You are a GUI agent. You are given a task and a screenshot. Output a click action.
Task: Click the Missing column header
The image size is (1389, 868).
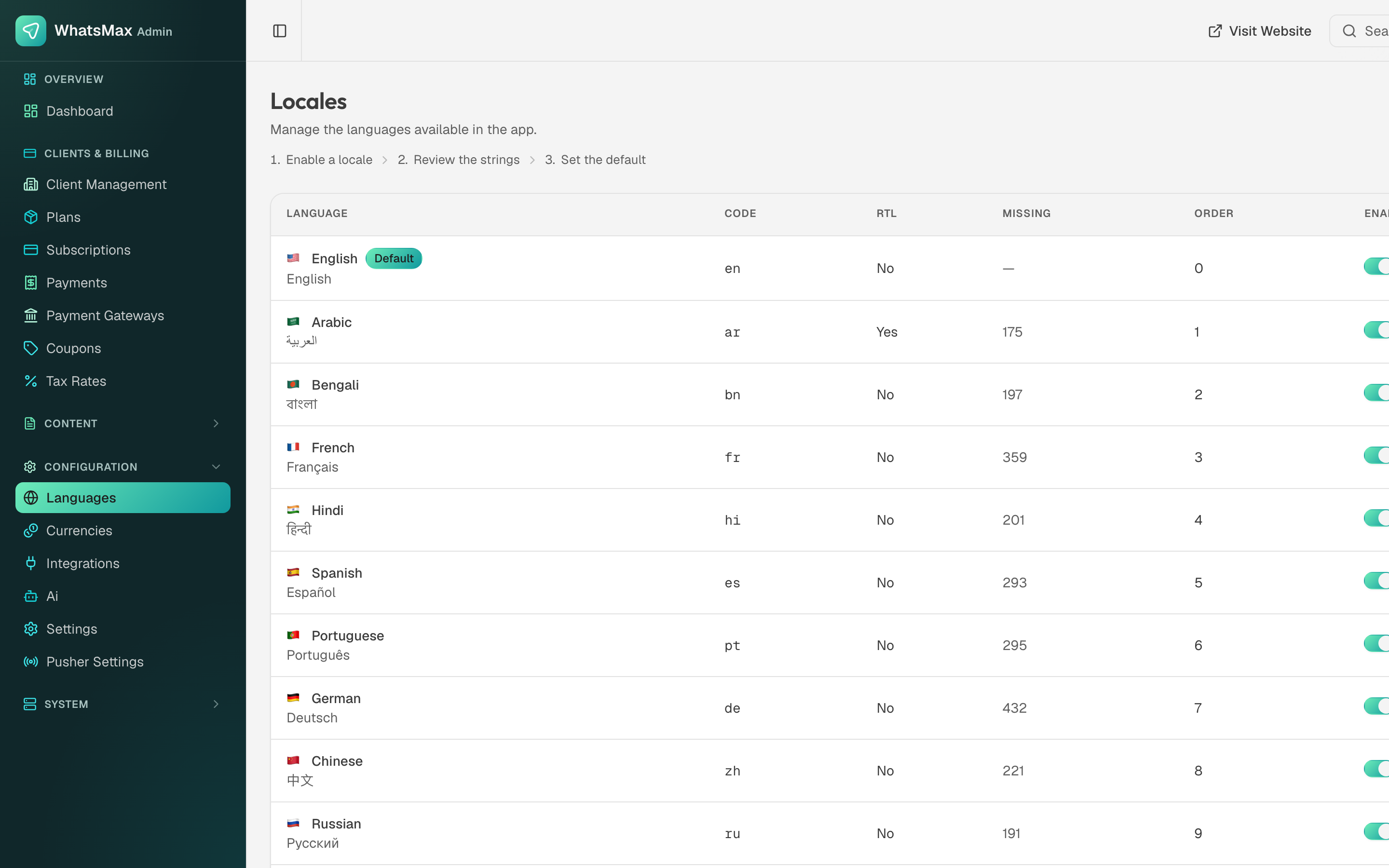tap(1026, 214)
